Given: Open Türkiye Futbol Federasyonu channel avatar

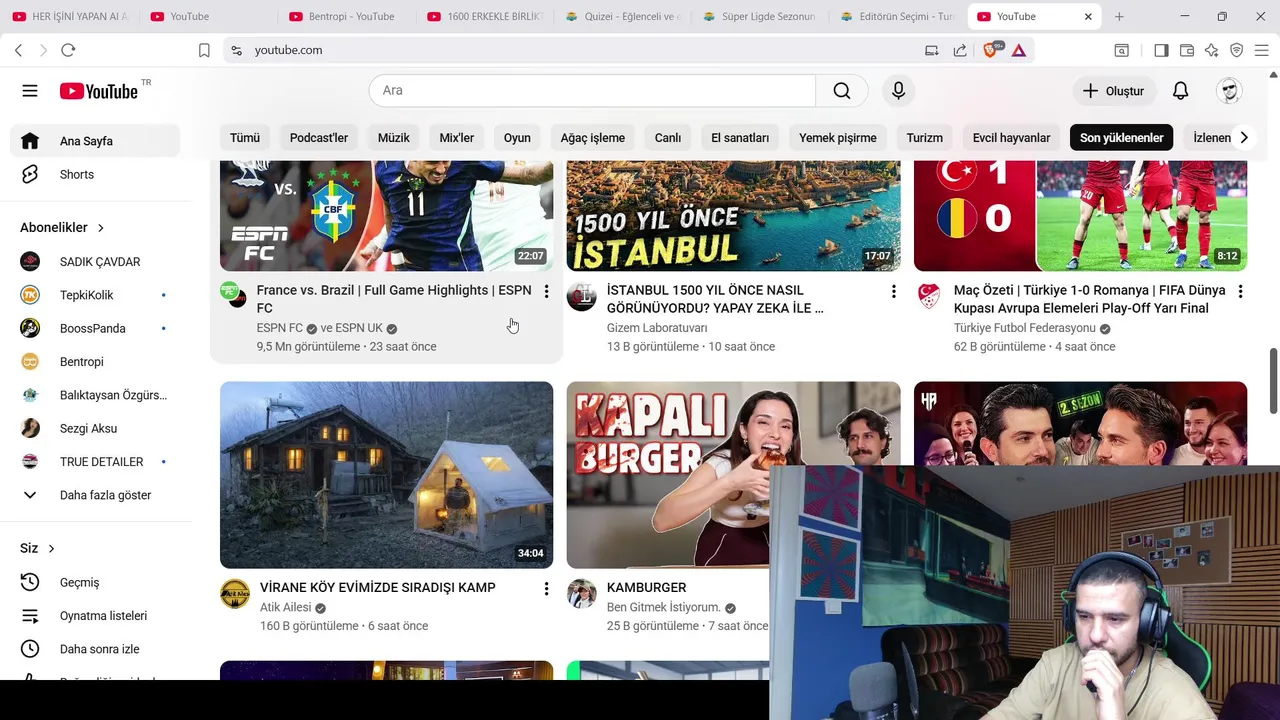Looking at the screenshot, I should click(x=928, y=296).
